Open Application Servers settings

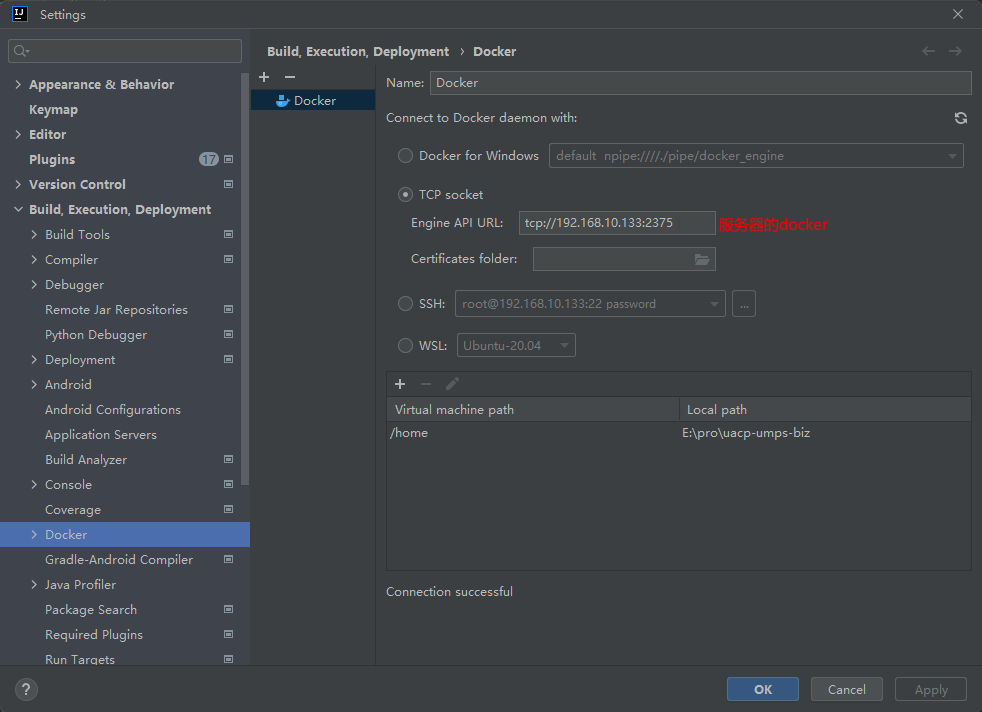pyautogui.click(x=101, y=435)
